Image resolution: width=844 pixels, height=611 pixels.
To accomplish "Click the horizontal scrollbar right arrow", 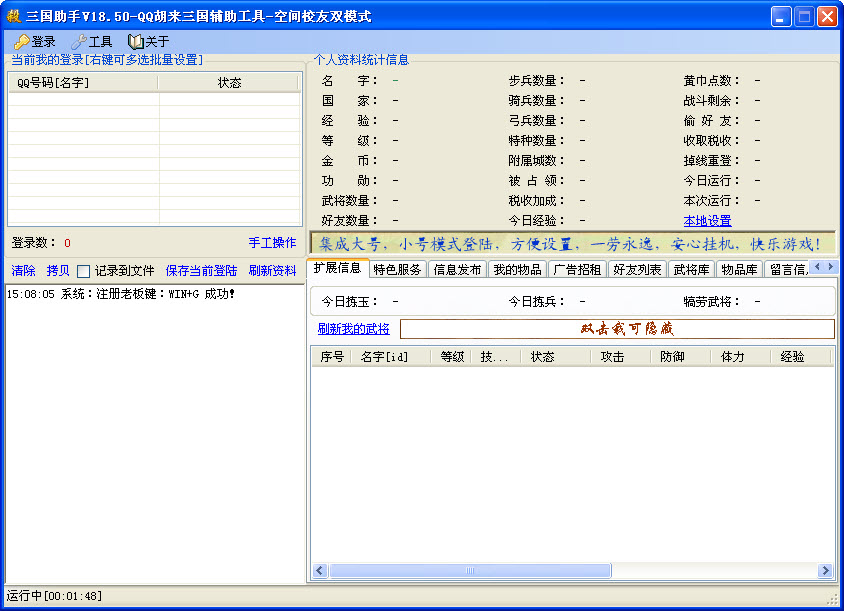I will (x=825, y=571).
